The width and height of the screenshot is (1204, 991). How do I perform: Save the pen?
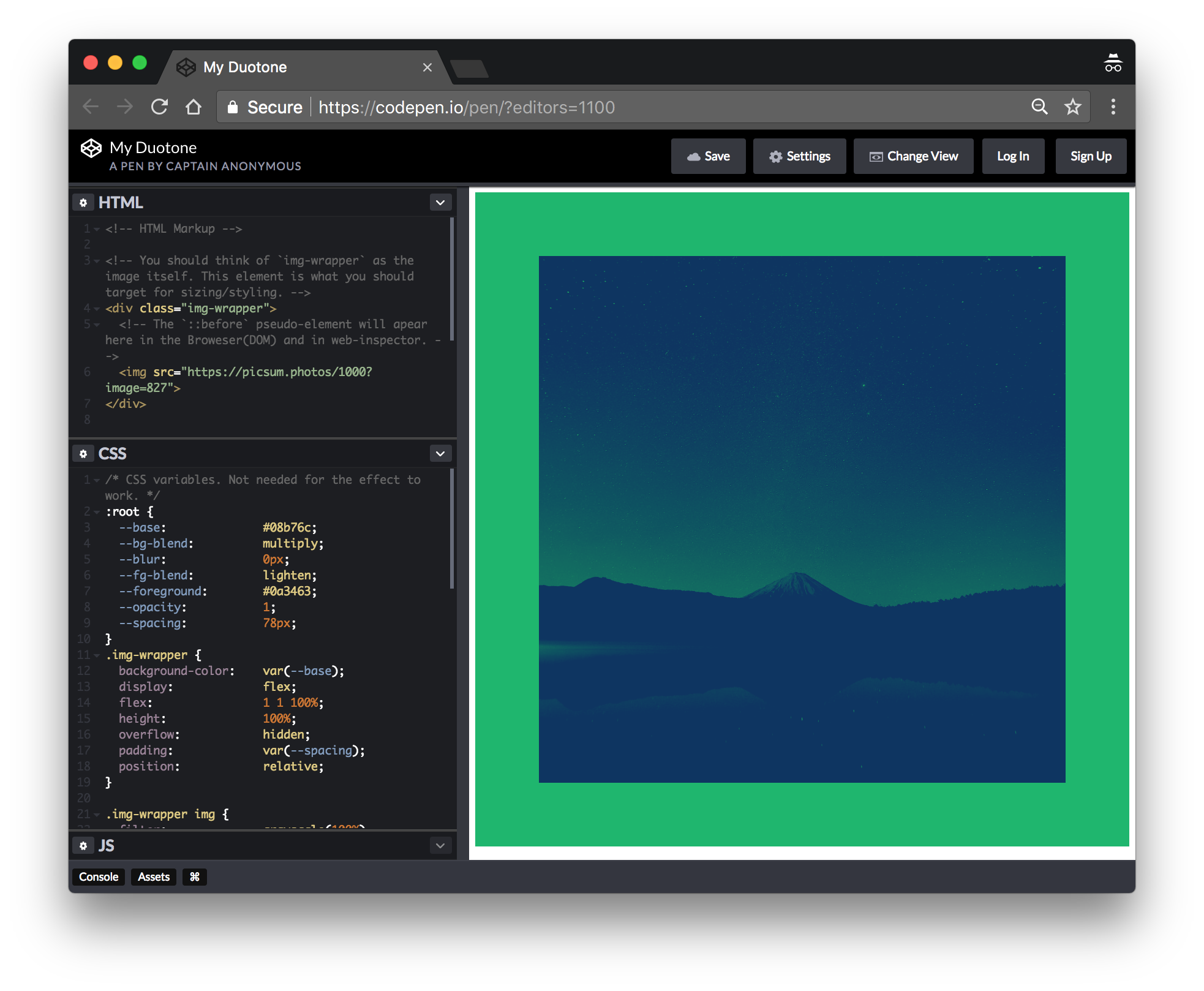(709, 156)
